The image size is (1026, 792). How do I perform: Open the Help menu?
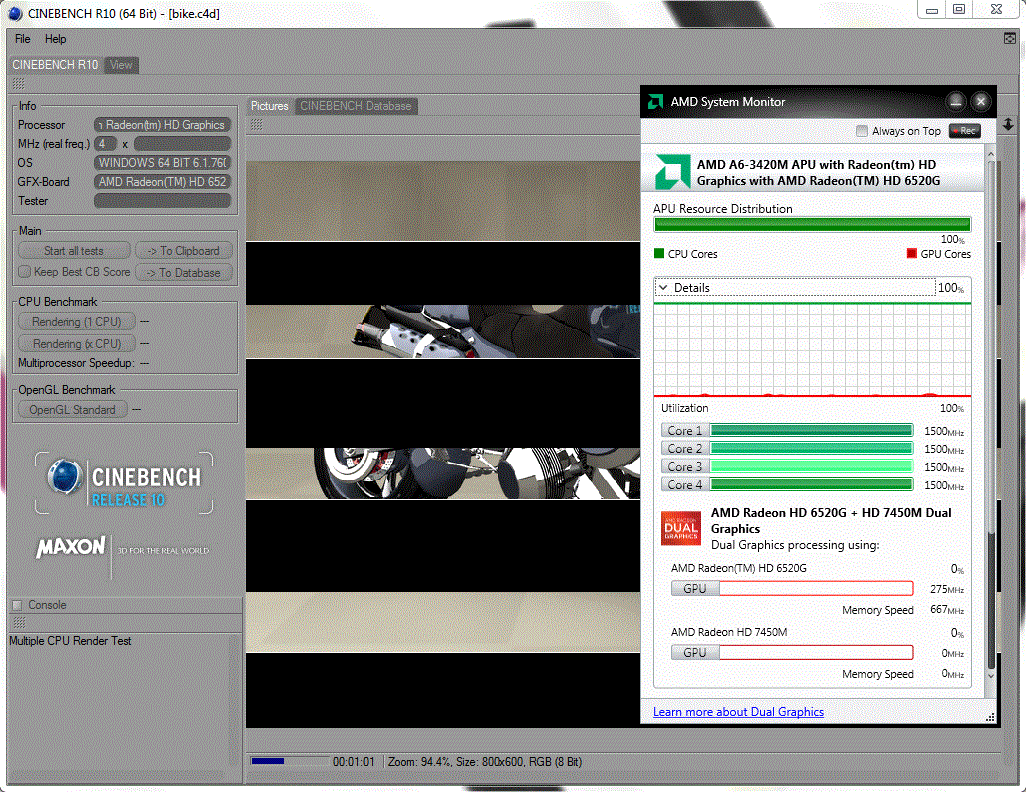pos(56,39)
